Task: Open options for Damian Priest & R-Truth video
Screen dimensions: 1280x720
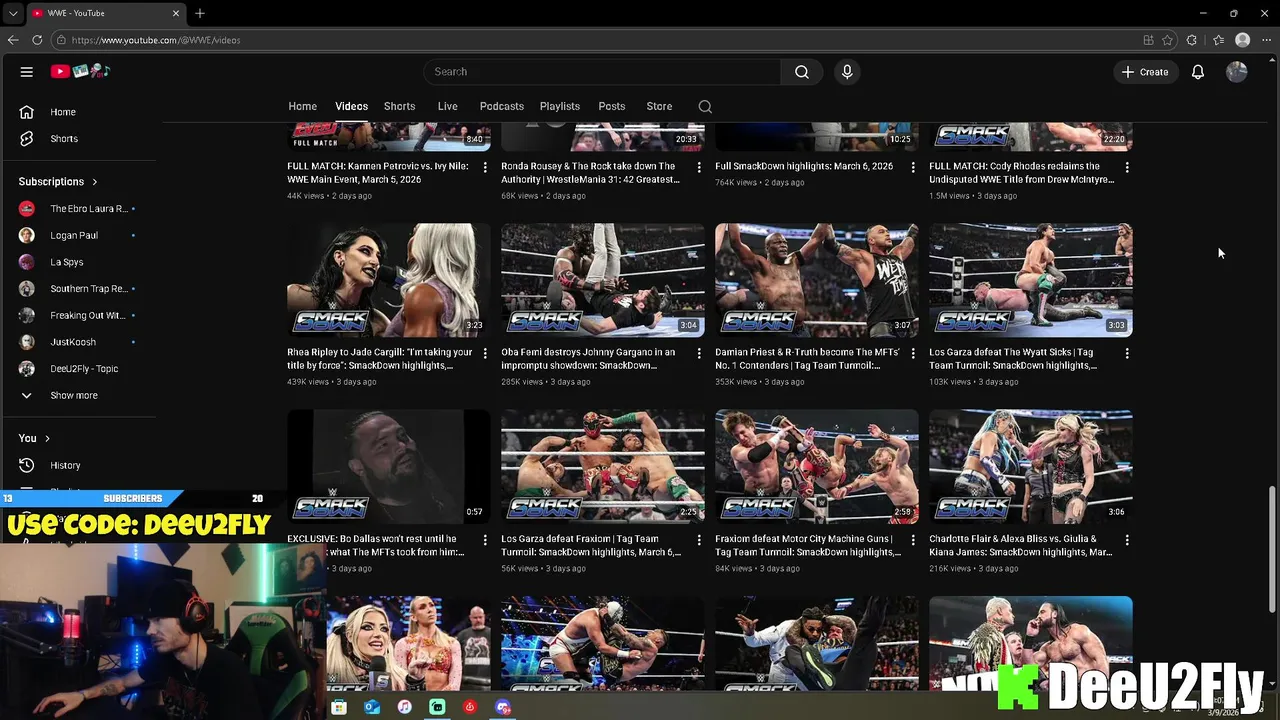Action: pyautogui.click(x=913, y=353)
